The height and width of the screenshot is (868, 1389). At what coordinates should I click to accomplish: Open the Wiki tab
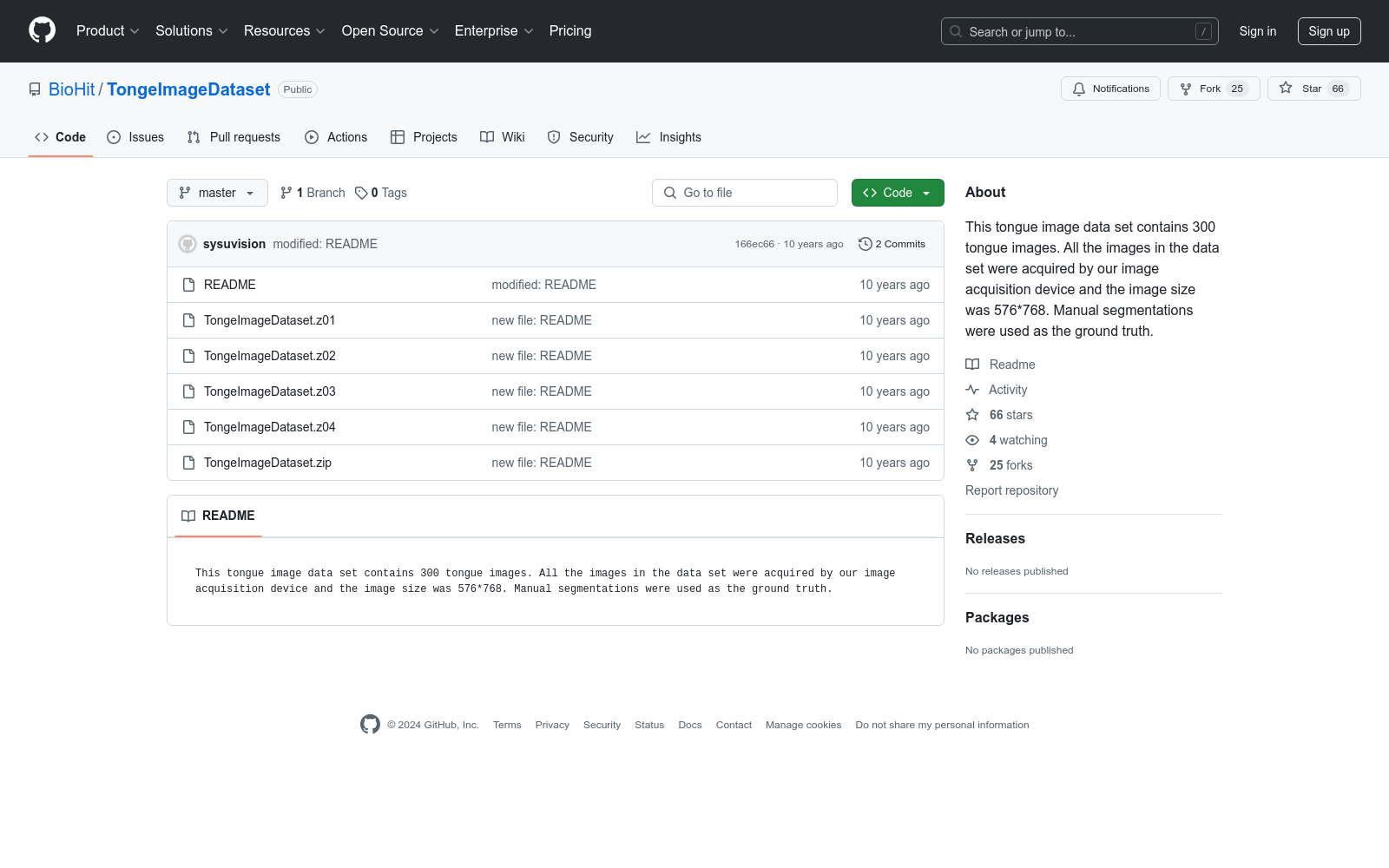503,137
